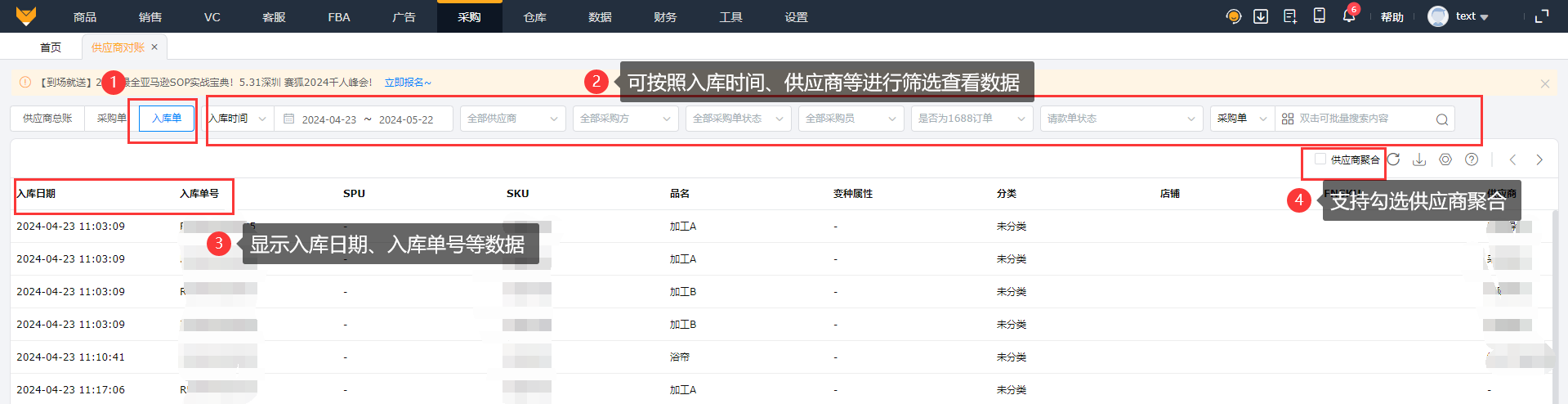The image size is (1568, 404).
Task: Go to previous page arrow
Action: point(1512,159)
